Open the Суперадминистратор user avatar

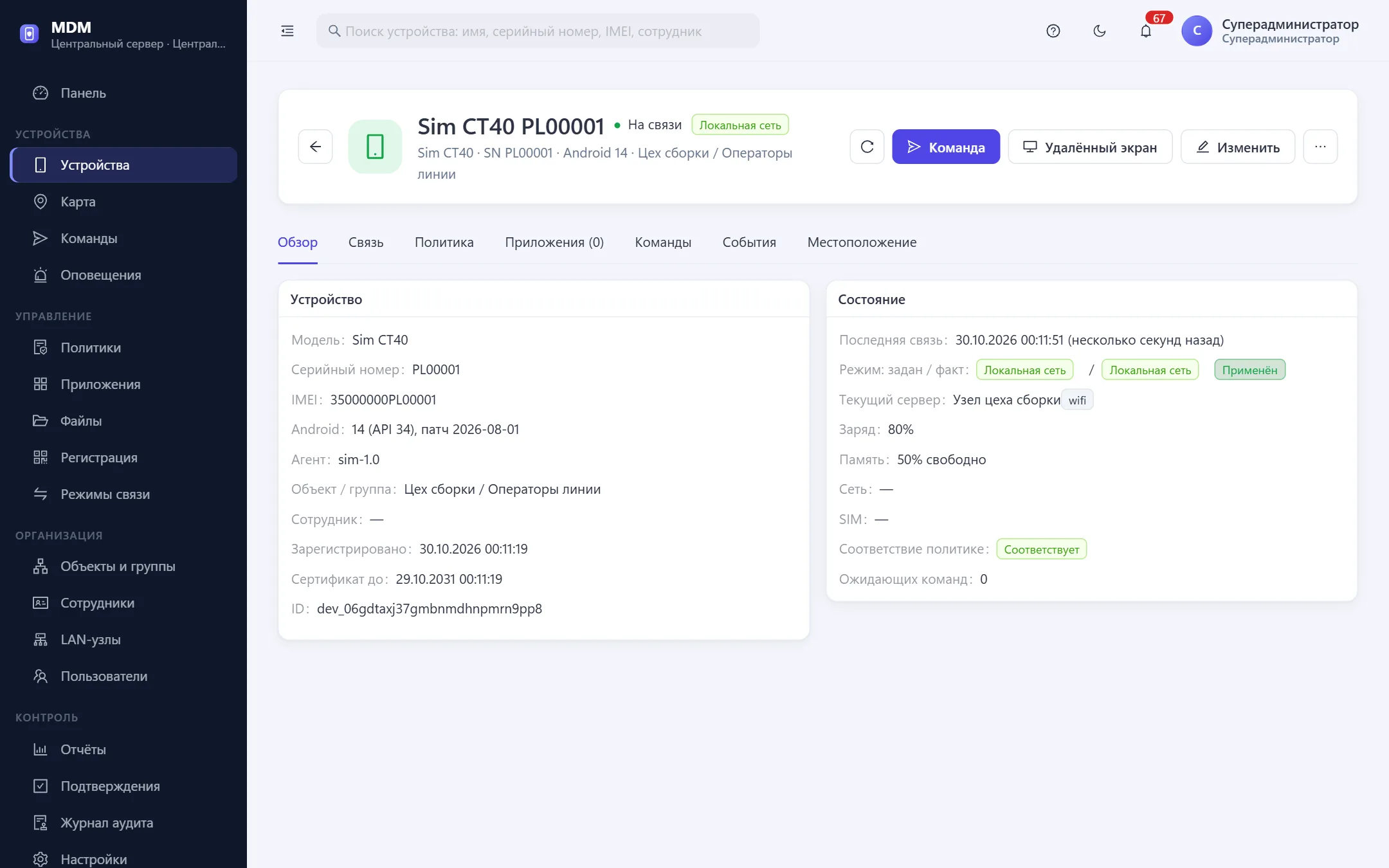[x=1196, y=31]
